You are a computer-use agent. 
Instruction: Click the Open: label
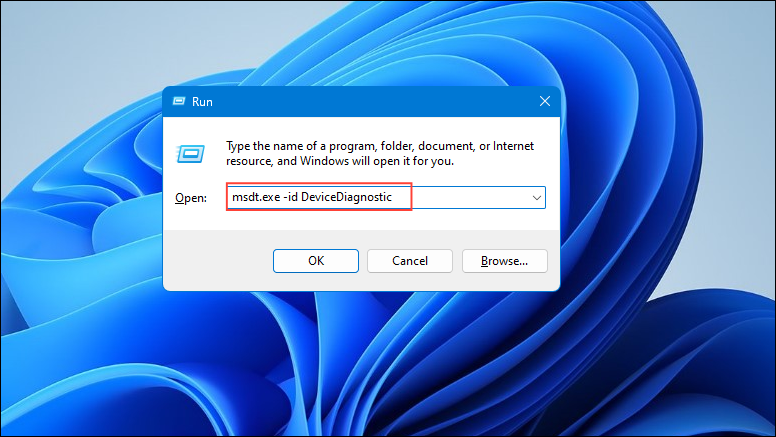(x=191, y=198)
